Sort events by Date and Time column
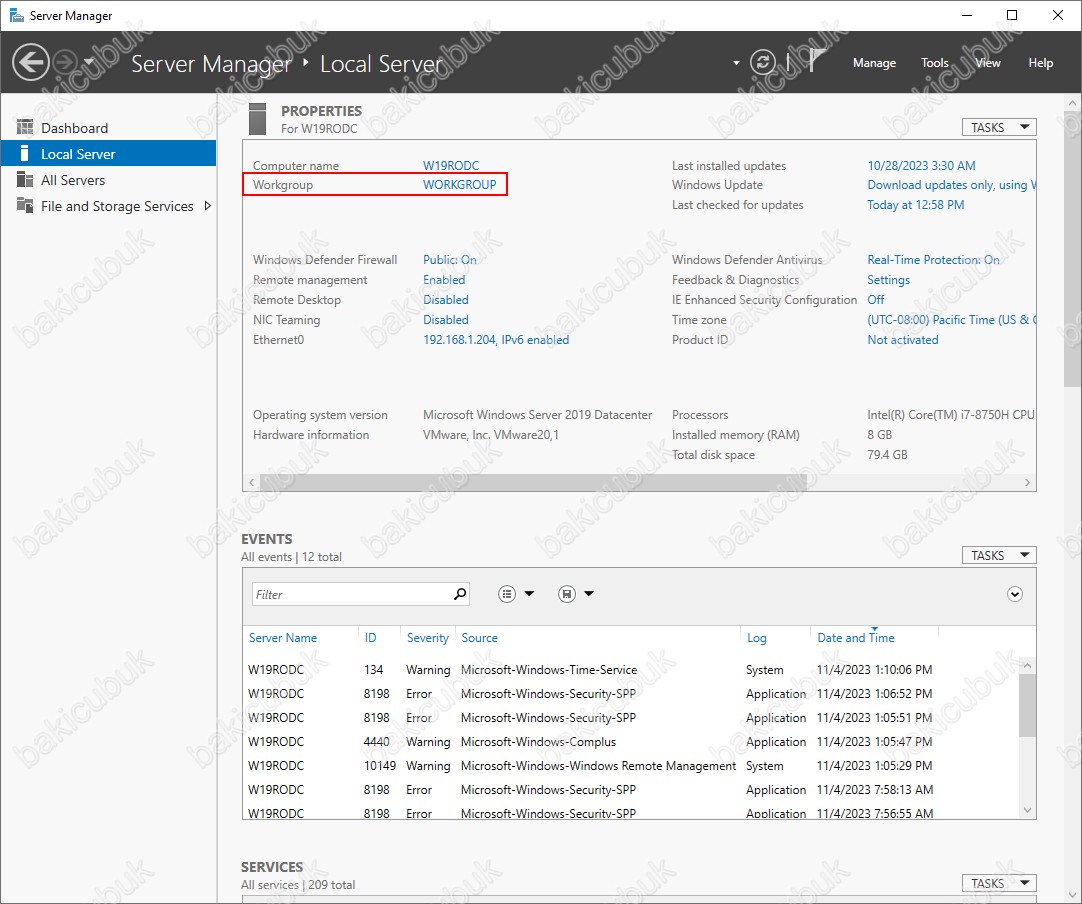Screen dimensions: 1082x904 (856, 638)
